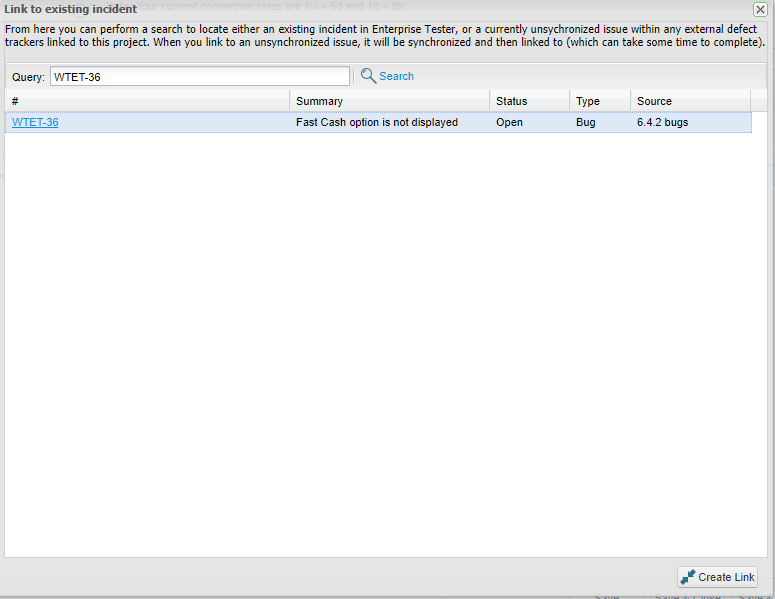Click the dialog title 'Link to existing incident'

tap(71, 9)
